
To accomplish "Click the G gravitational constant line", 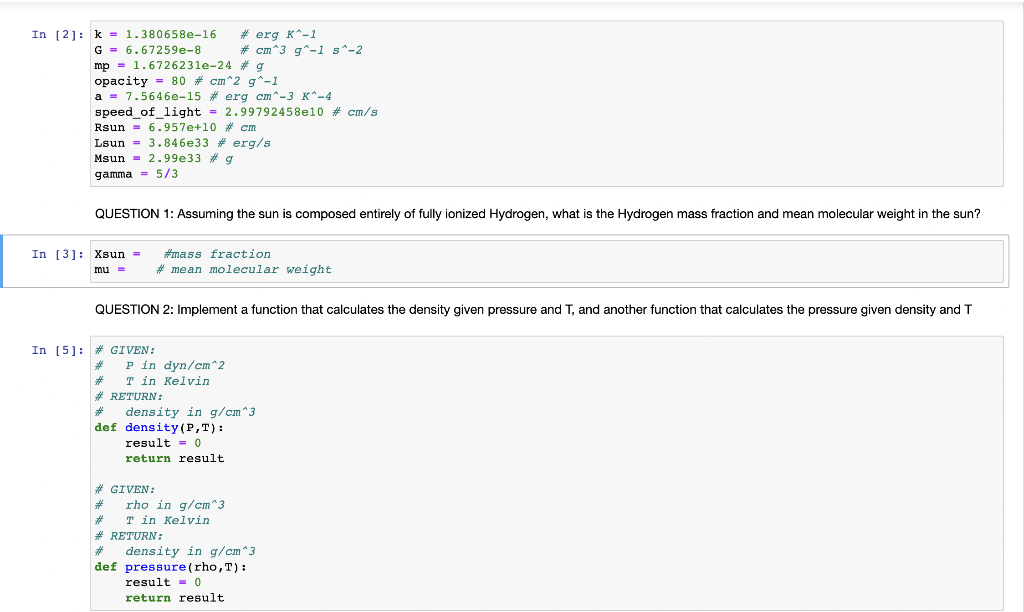I will [x=160, y=49].
